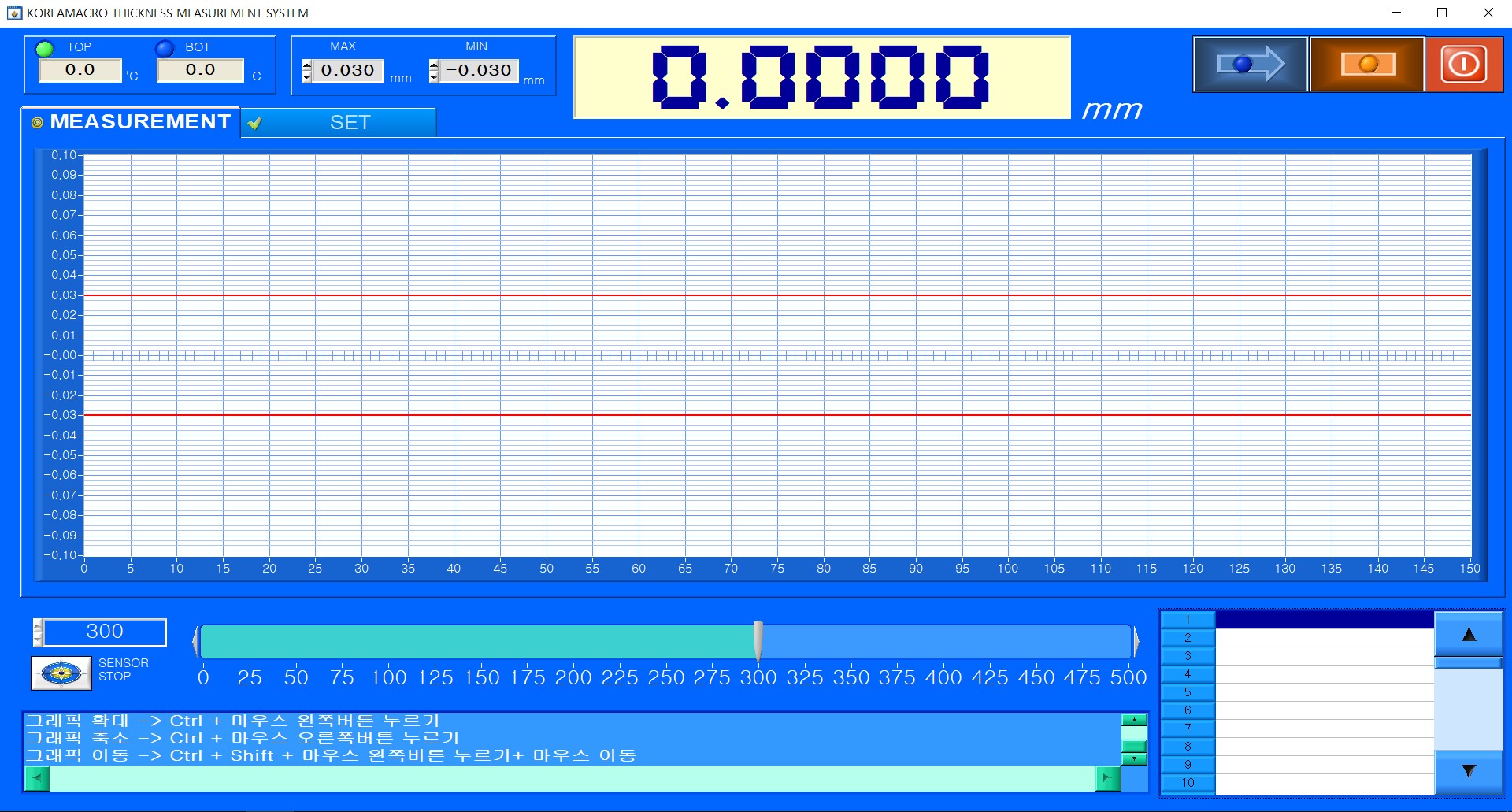Screen dimensions: 1512x812
Task: Click the position slider handle at 300
Action: (758, 641)
